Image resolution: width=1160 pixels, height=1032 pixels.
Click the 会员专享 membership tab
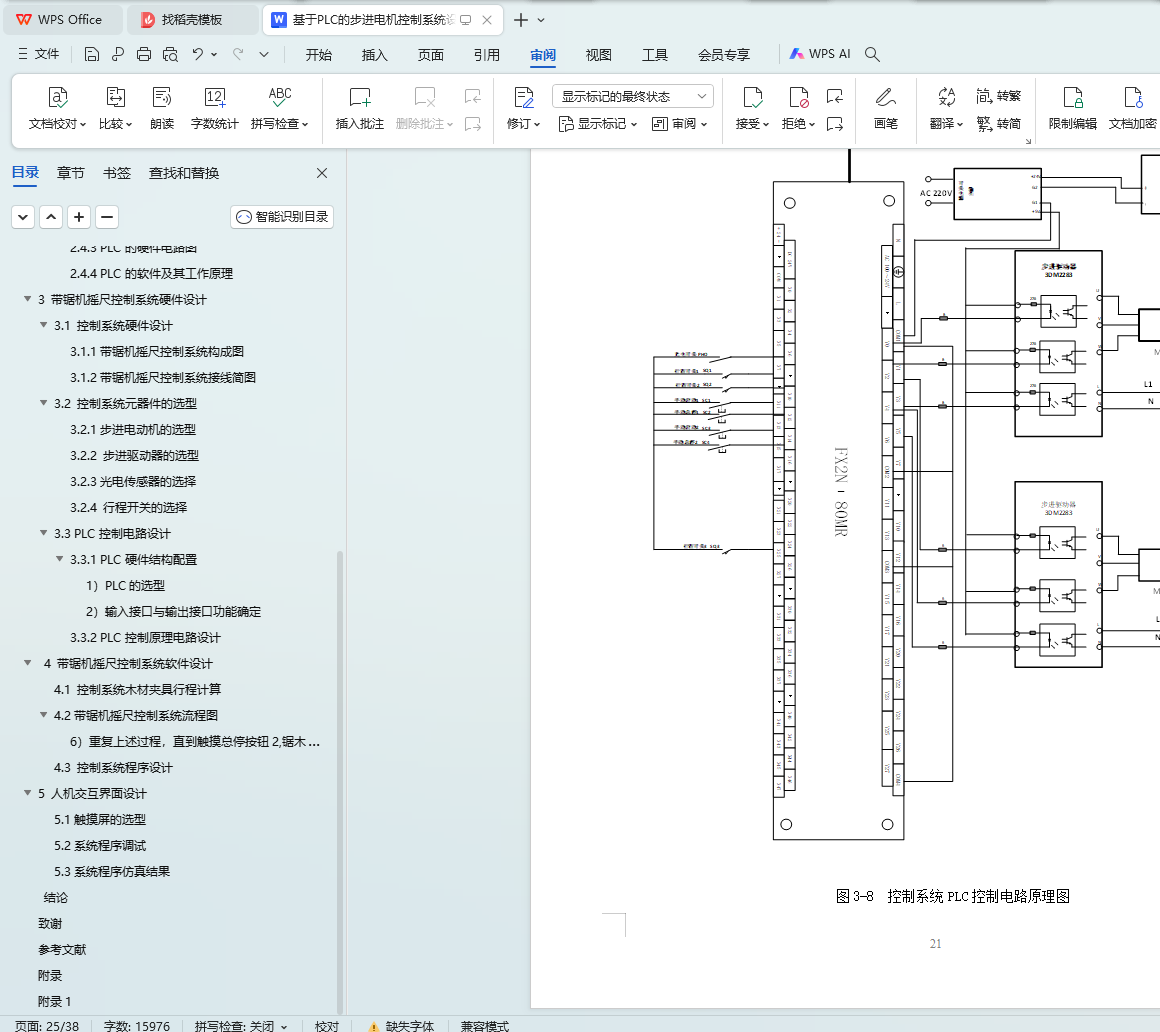724,55
